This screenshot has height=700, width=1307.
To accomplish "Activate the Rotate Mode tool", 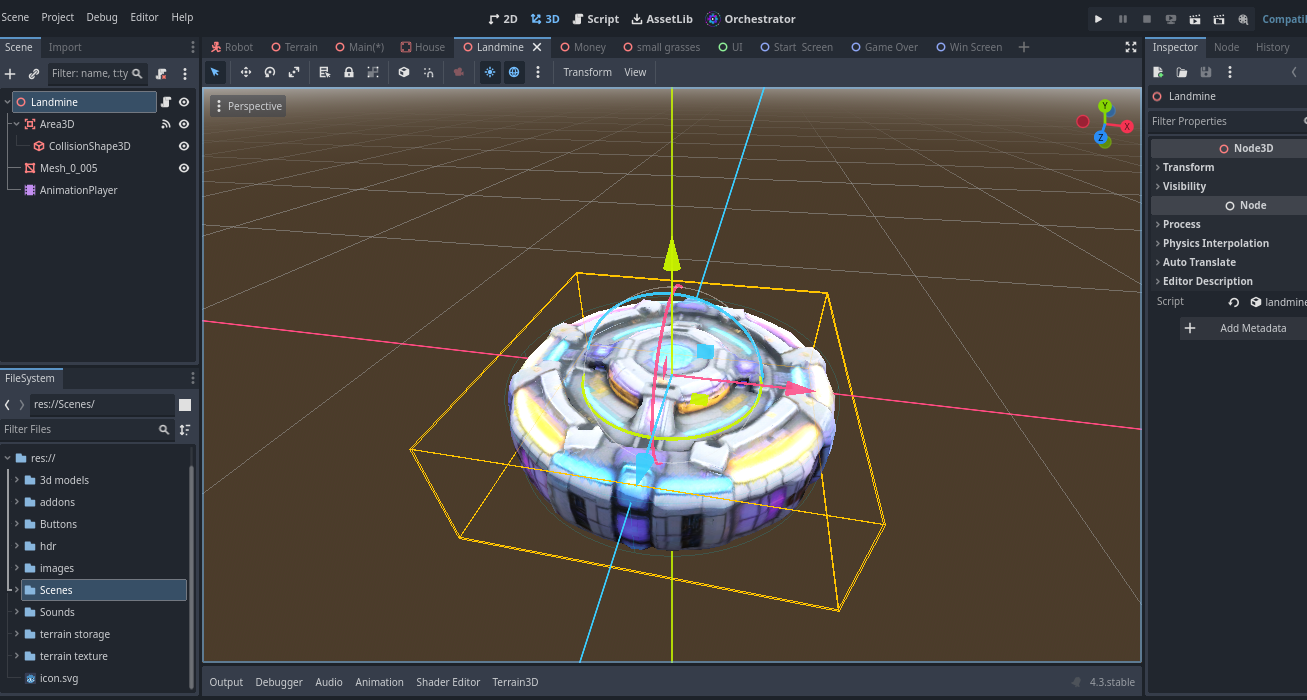I will point(270,72).
